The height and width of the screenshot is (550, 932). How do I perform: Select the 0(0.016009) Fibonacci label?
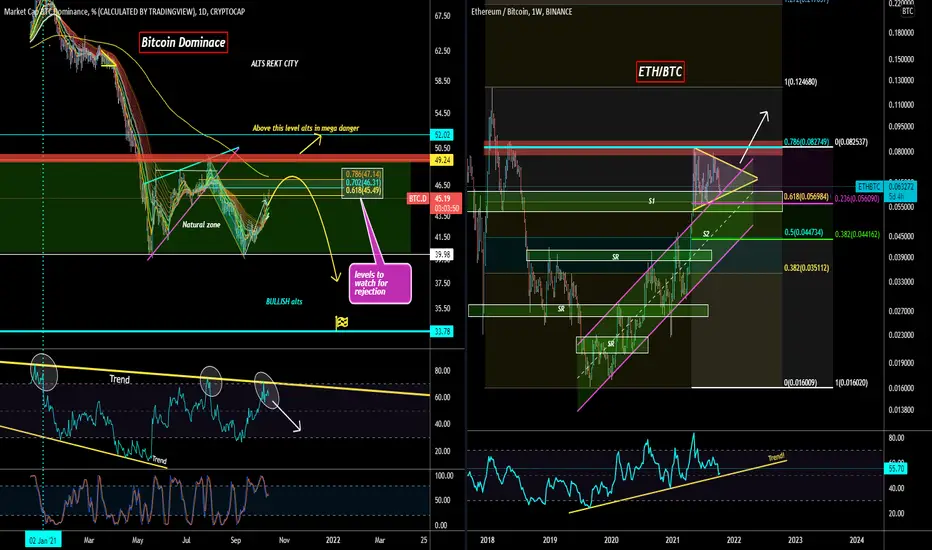pyautogui.click(x=800, y=382)
